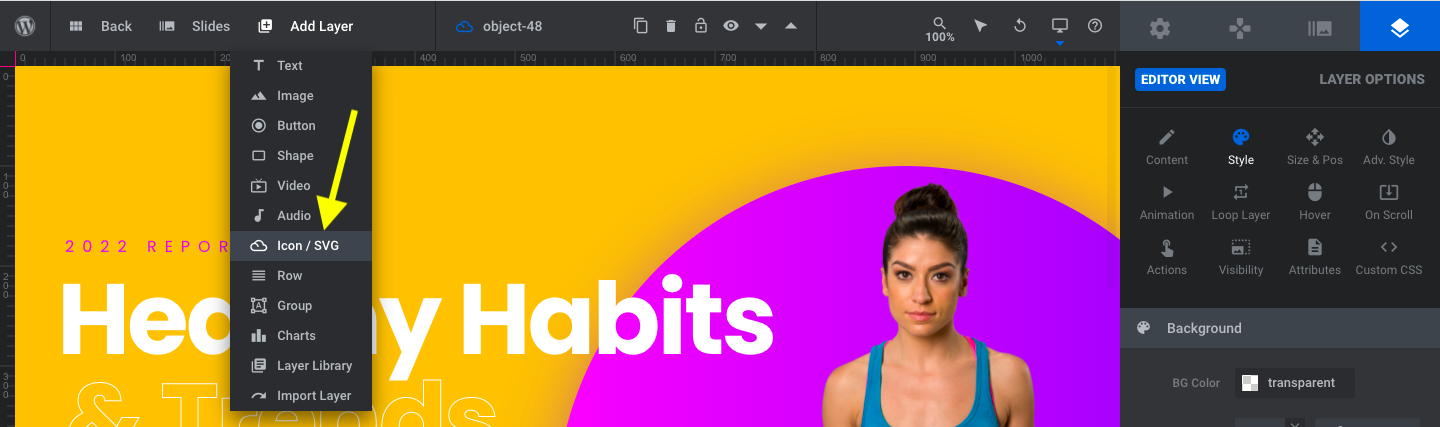
Task: Choose Icon / SVG layer type
Action: click(x=300, y=245)
